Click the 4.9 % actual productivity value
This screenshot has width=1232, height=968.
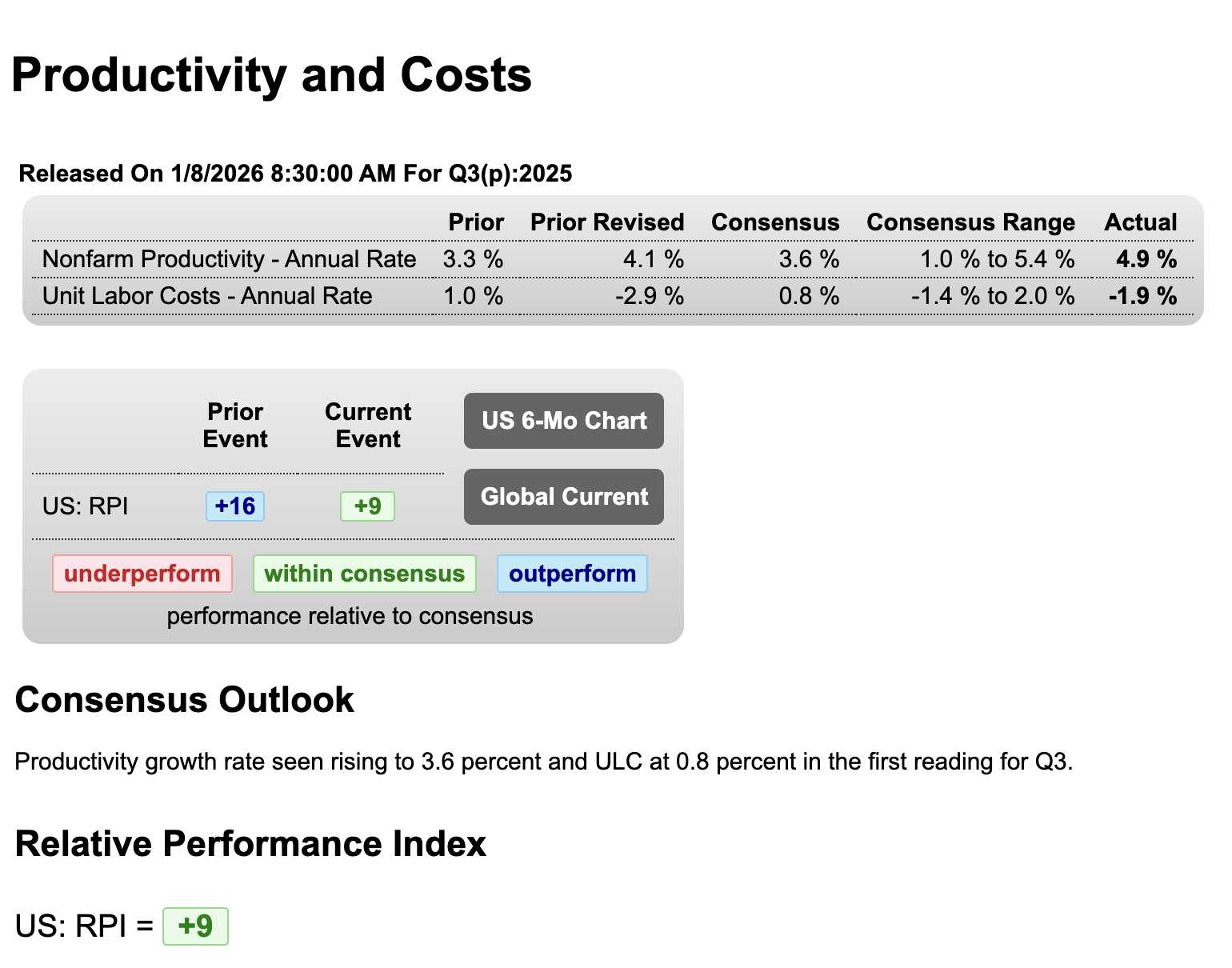pos(1146,259)
